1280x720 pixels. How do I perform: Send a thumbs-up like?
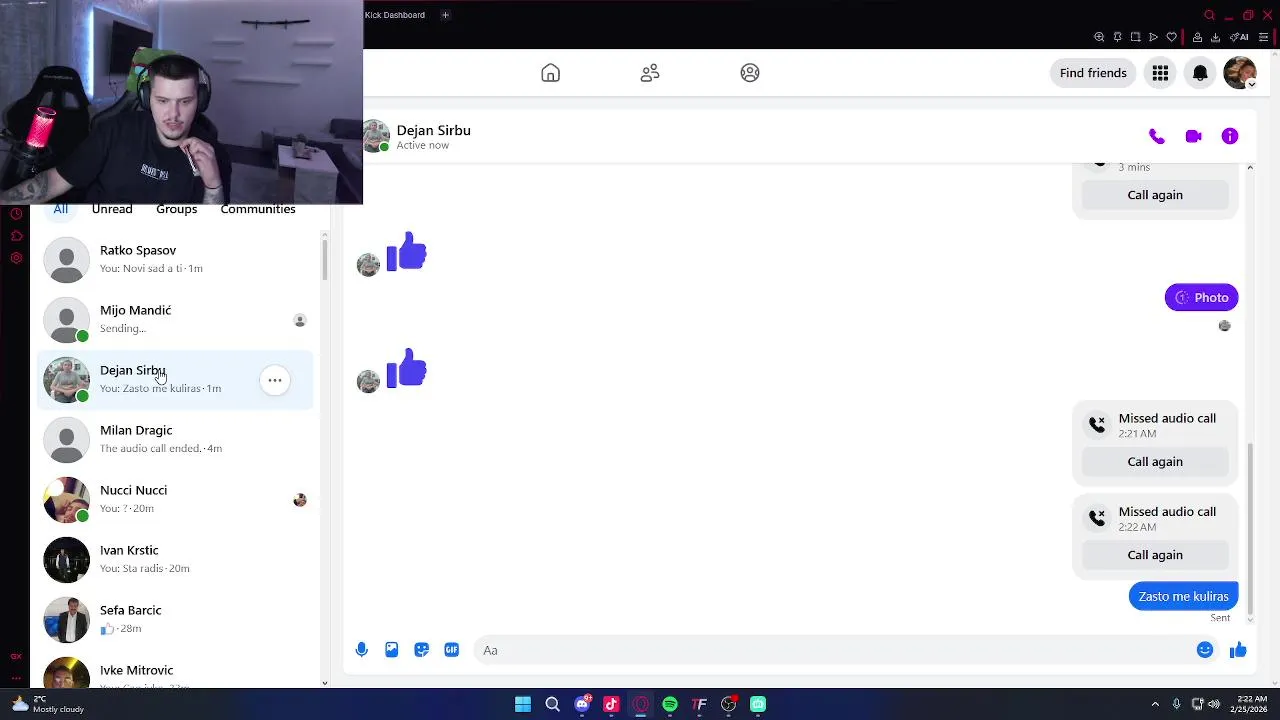tap(1238, 650)
